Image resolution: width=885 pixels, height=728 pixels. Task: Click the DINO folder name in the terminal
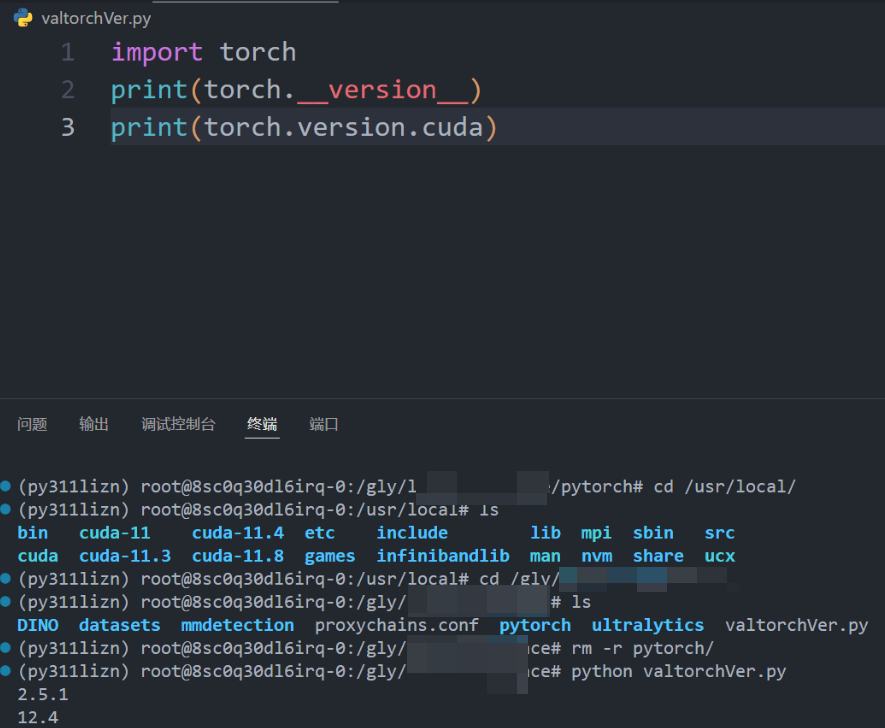click(35, 624)
